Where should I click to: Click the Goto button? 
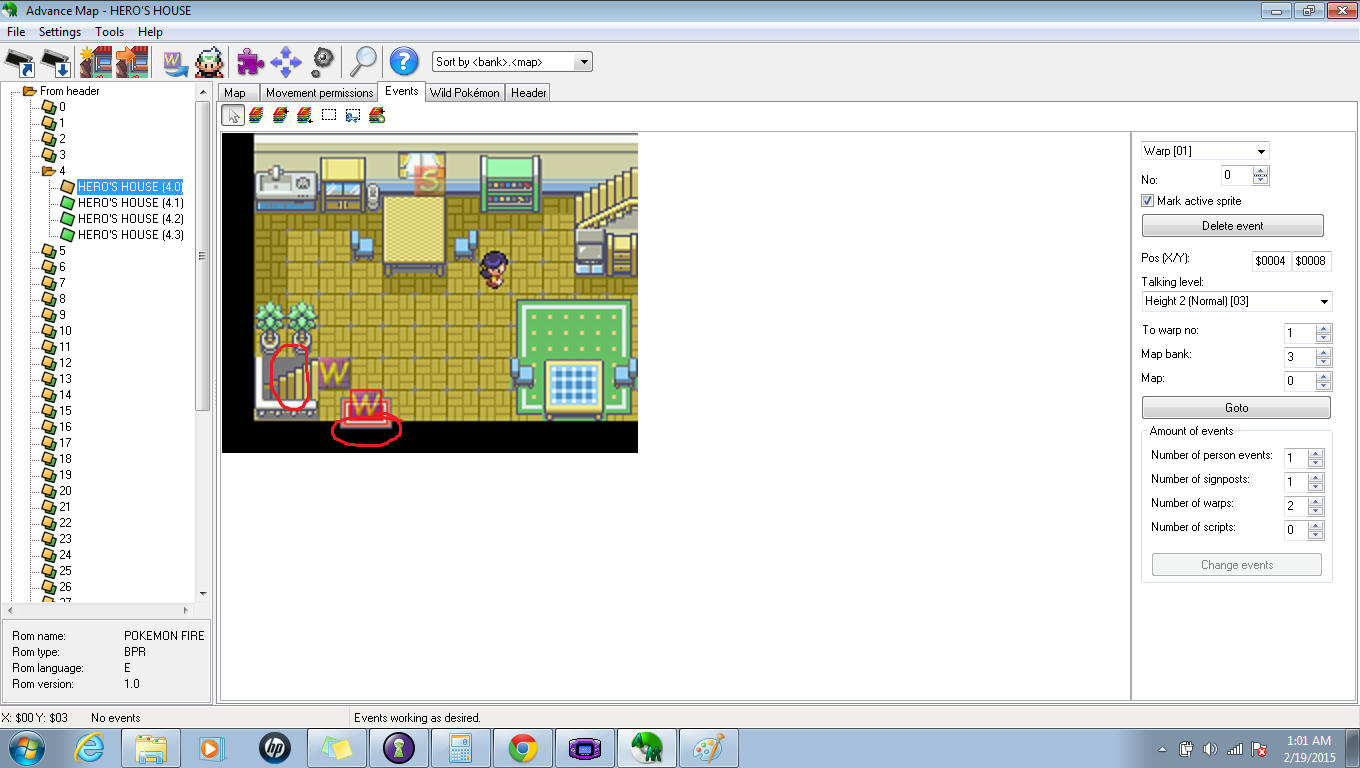tap(1236, 408)
